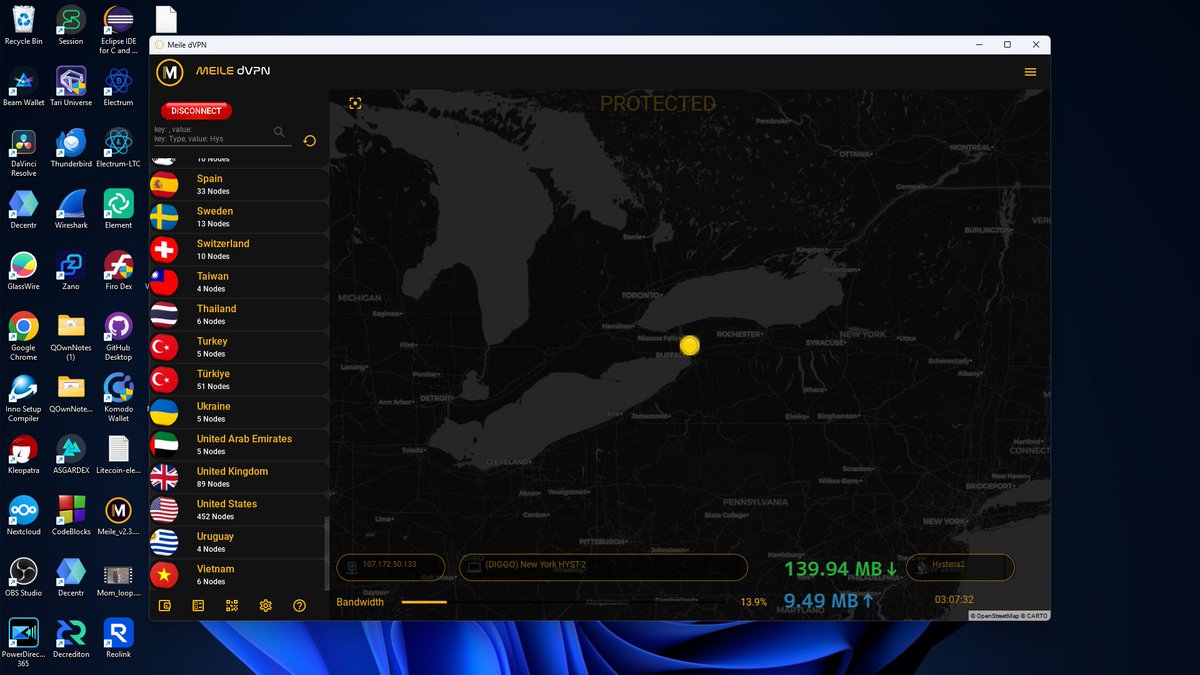The width and height of the screenshot is (1200, 675).
Task: Launch OBS Studio from the desktop
Action: (23, 576)
